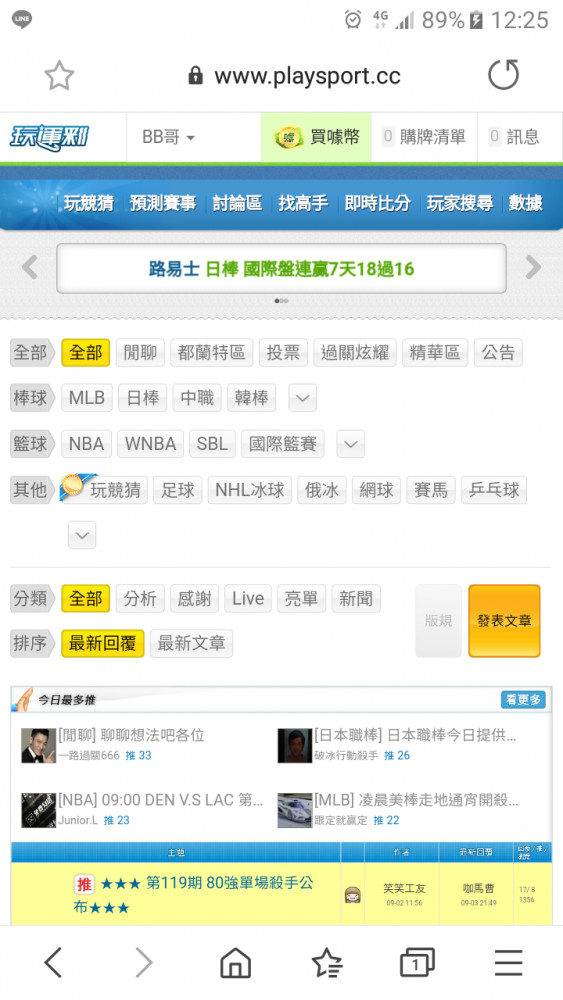The height and width of the screenshot is (1000, 563).
Task: Select the MLB baseball filter
Action: [87, 398]
